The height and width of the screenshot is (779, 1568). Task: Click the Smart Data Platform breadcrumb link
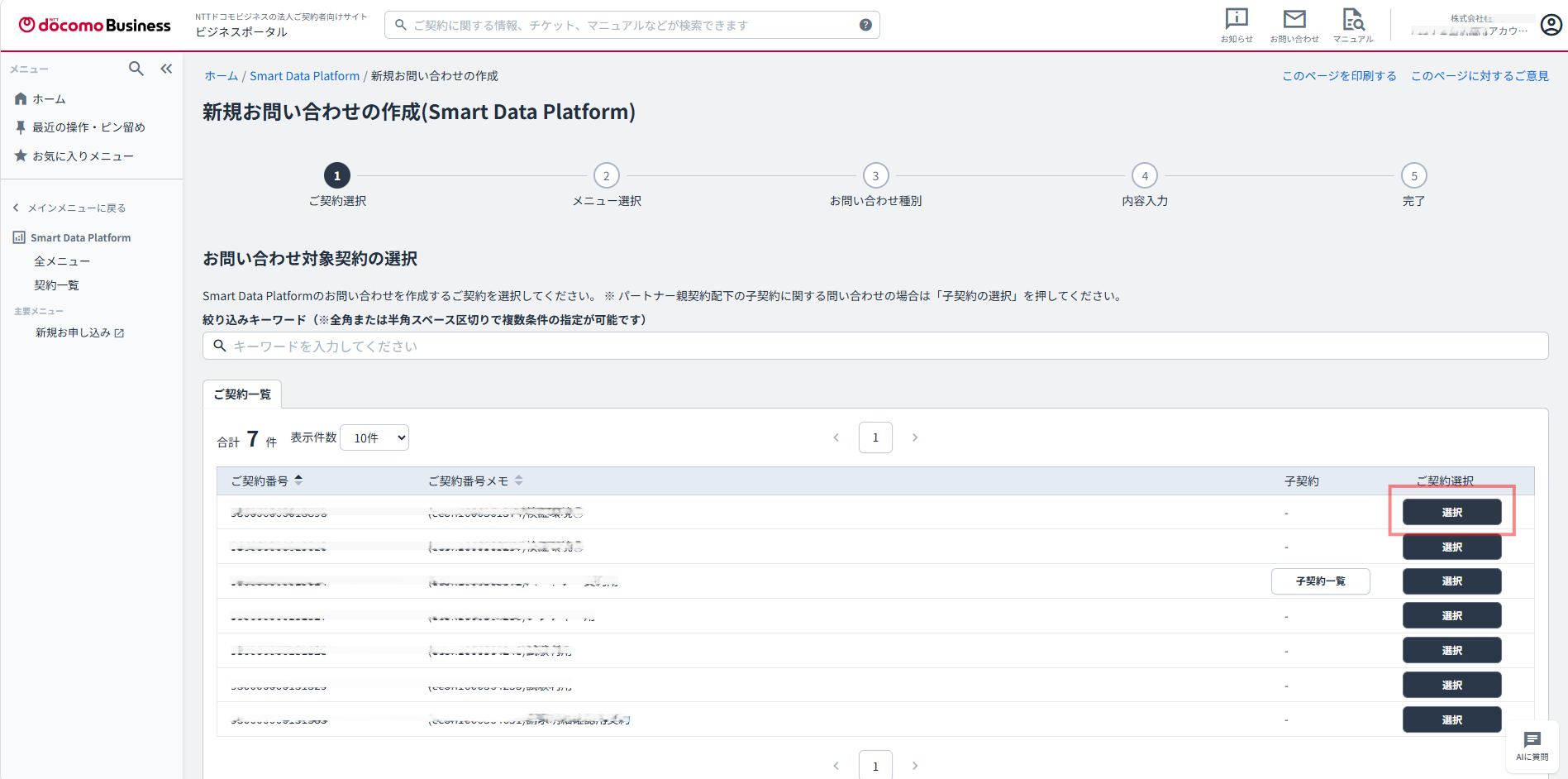point(304,76)
